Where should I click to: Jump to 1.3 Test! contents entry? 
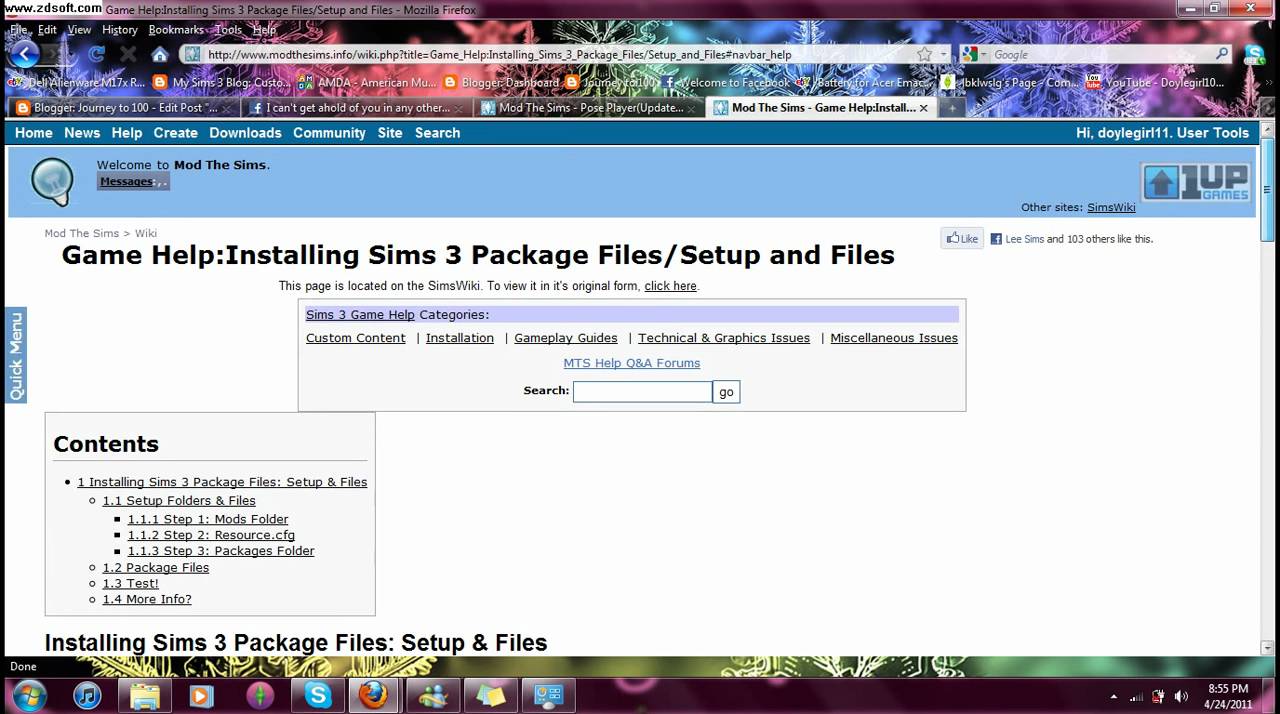click(x=131, y=583)
